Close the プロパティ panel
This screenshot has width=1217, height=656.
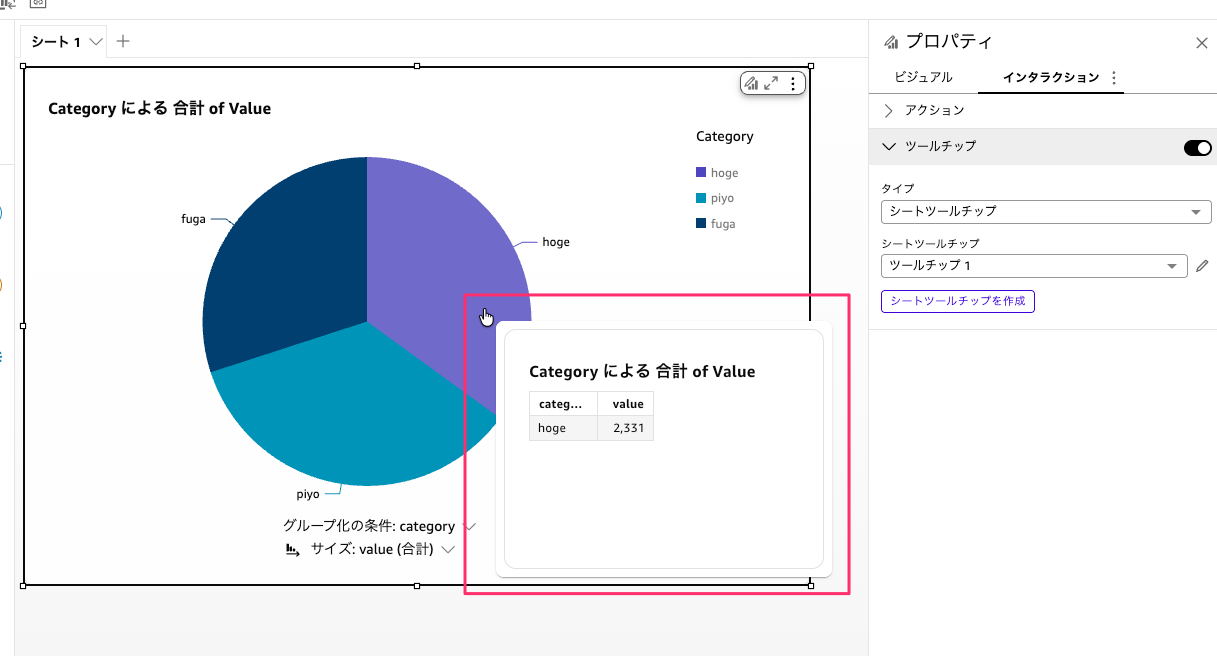pos(1201,43)
